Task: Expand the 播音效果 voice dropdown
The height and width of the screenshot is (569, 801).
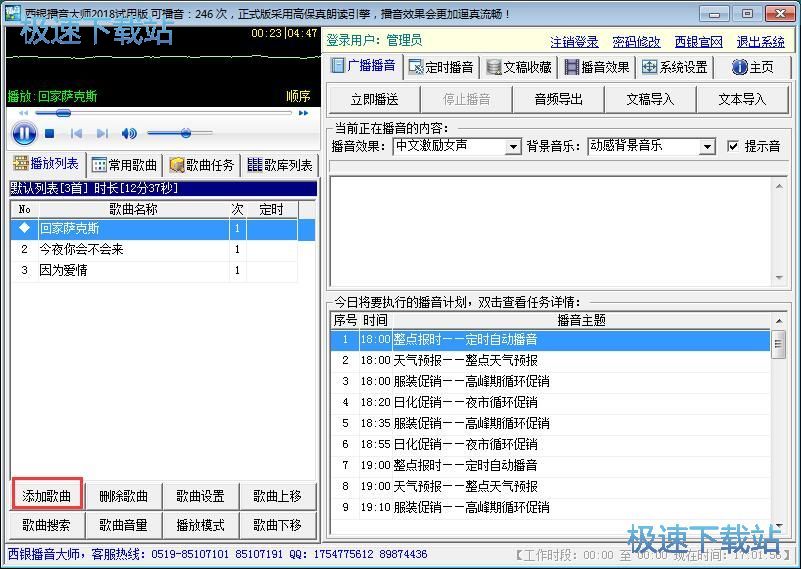Action: tap(514, 147)
